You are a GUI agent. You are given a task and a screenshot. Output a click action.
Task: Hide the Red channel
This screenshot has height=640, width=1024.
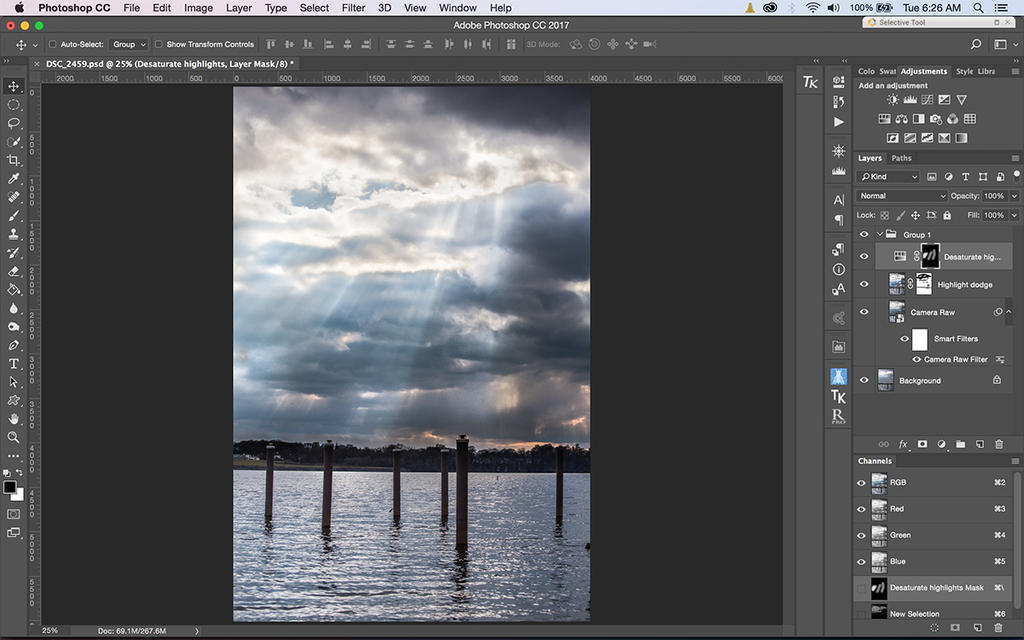[861, 509]
